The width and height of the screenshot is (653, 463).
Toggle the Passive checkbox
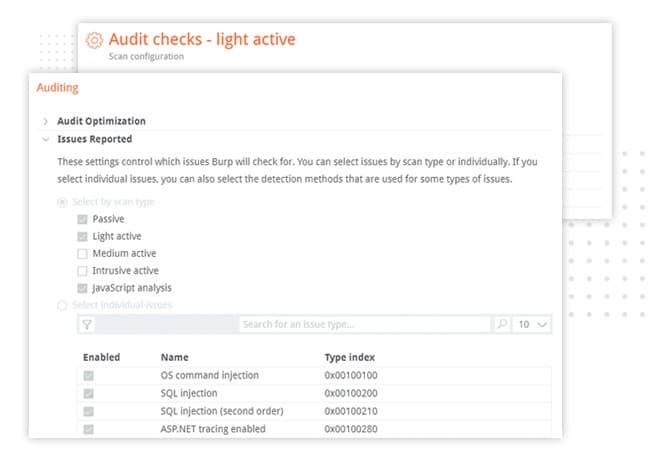pos(82,219)
